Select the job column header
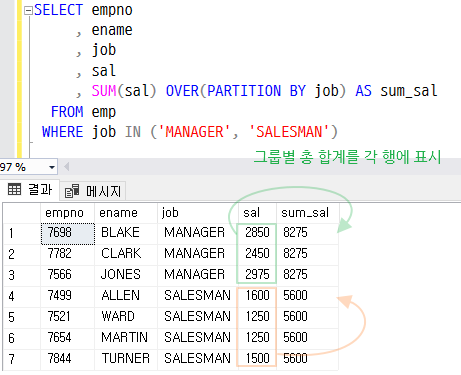This screenshot has width=461, height=375. (198, 213)
